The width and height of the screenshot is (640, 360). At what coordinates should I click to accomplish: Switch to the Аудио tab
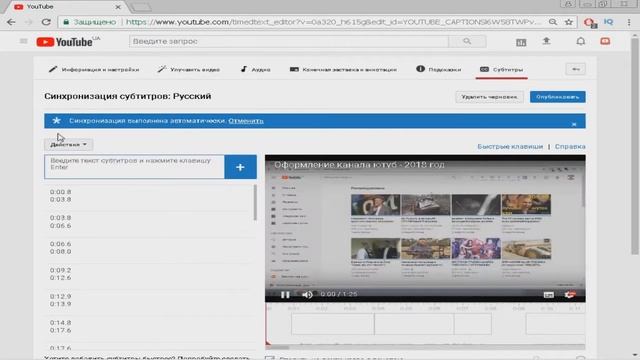(x=255, y=70)
